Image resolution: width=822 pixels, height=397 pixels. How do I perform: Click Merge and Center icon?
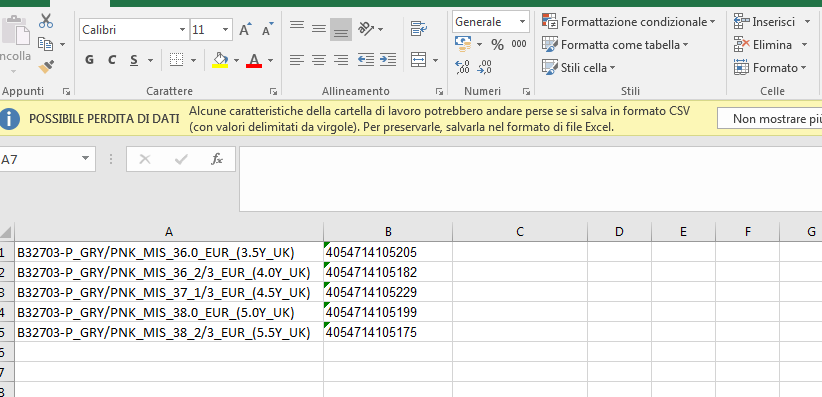coord(418,60)
